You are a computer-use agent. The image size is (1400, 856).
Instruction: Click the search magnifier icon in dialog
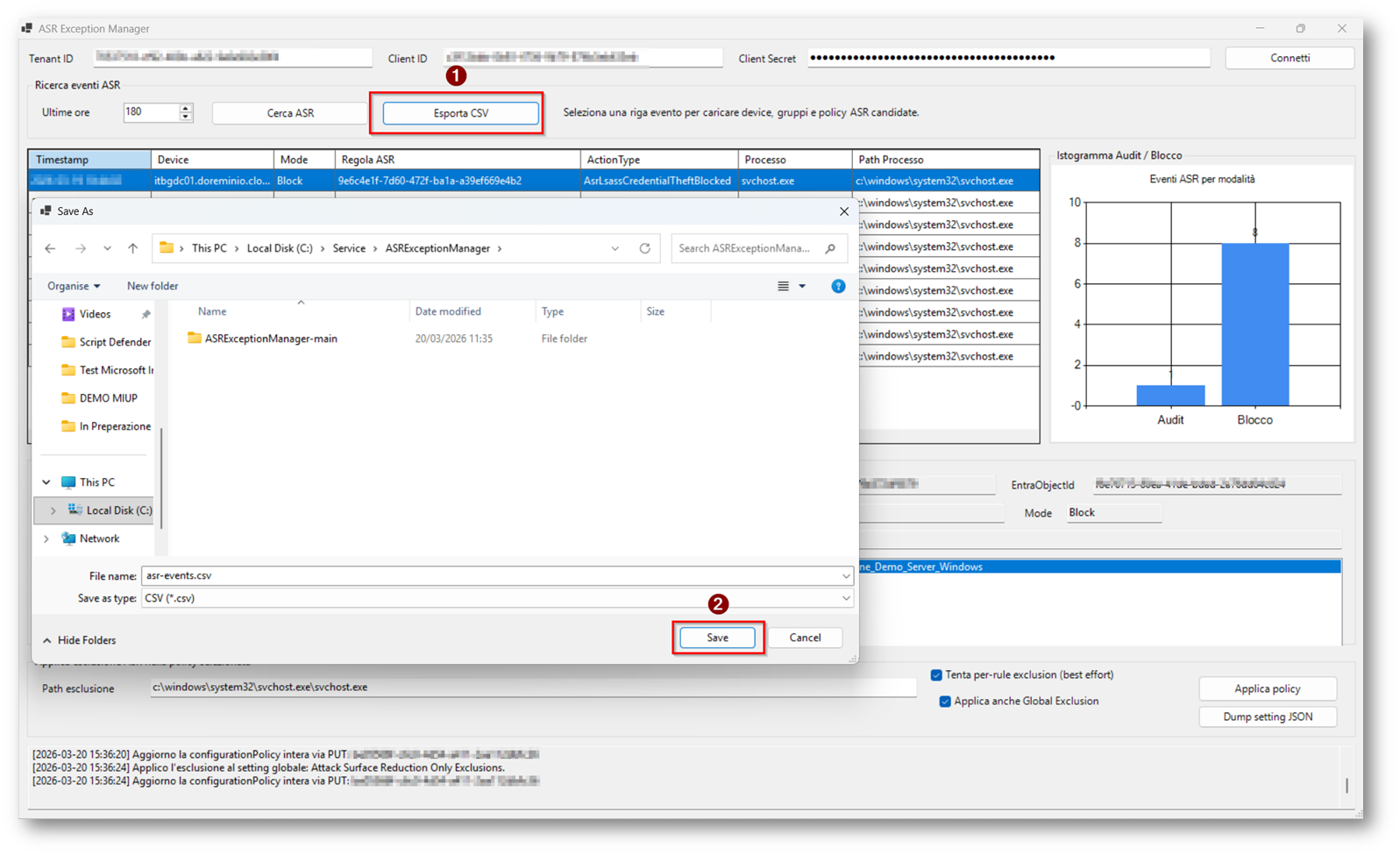click(x=830, y=249)
